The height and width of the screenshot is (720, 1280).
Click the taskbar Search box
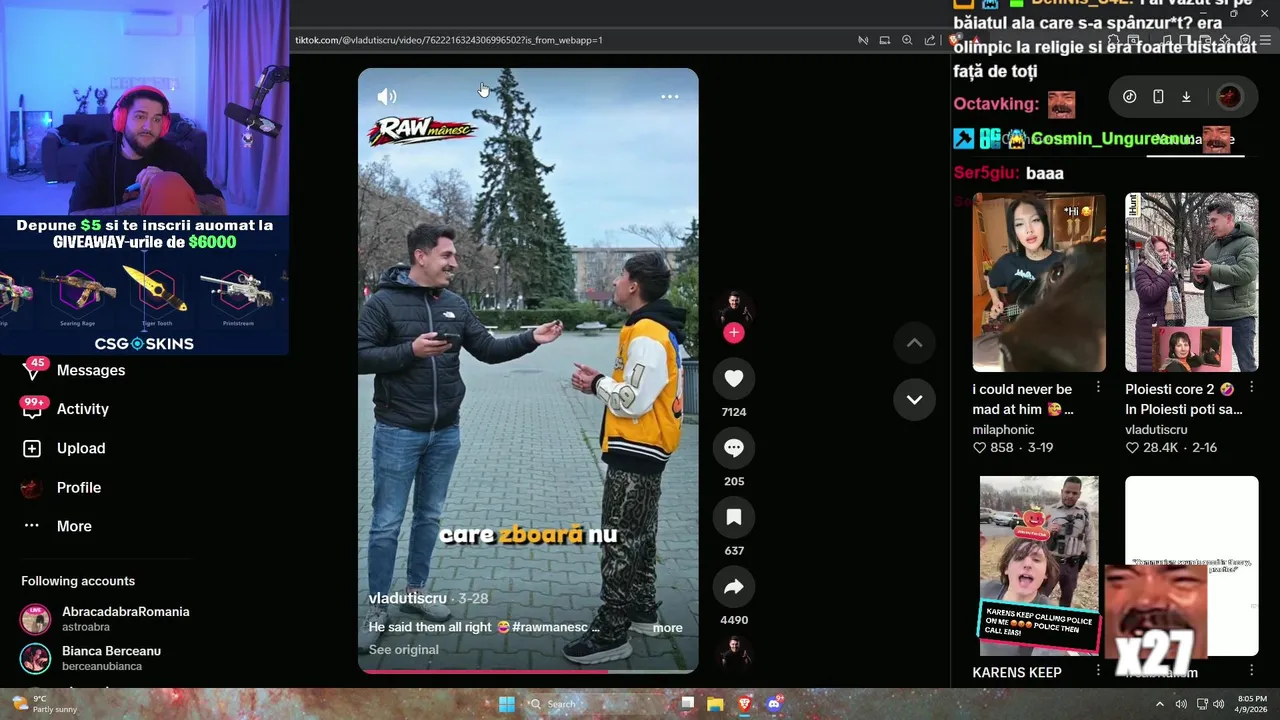[595, 704]
